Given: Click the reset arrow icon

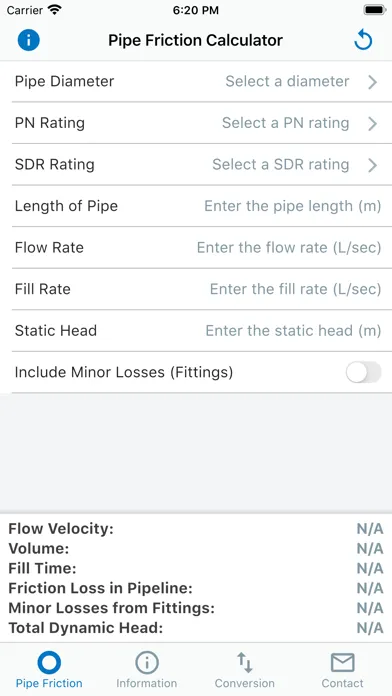Looking at the screenshot, I should (x=363, y=40).
